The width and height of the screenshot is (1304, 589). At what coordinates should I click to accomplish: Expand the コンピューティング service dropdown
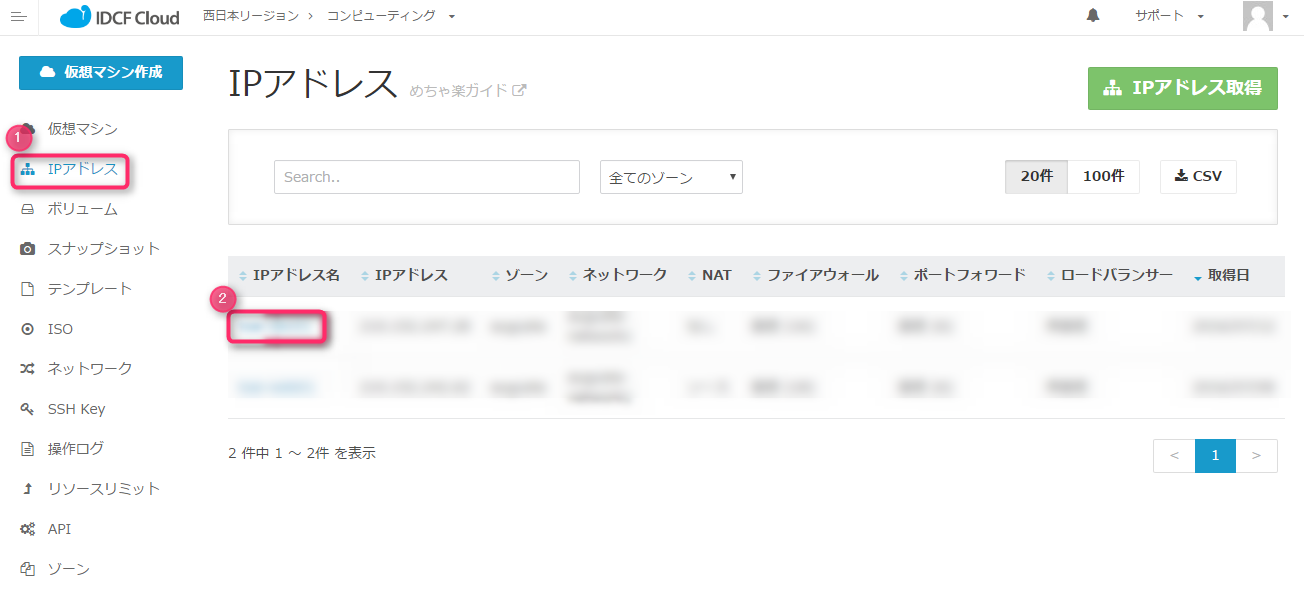click(391, 16)
